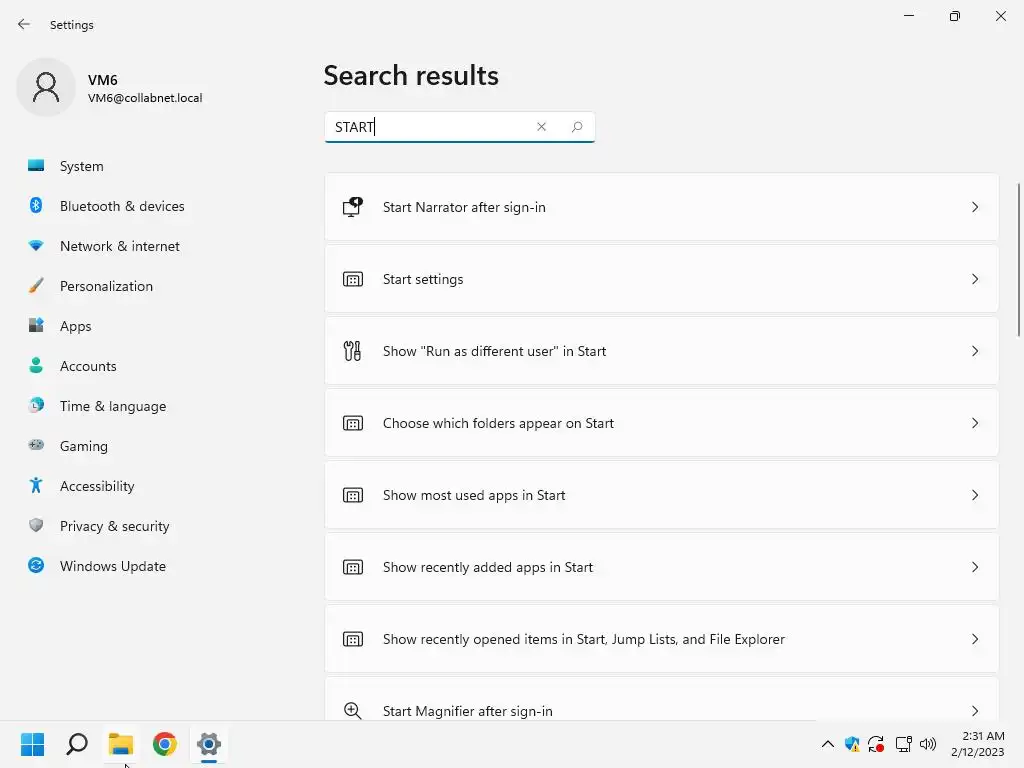Select Personalization in the sidebar

[x=106, y=286]
